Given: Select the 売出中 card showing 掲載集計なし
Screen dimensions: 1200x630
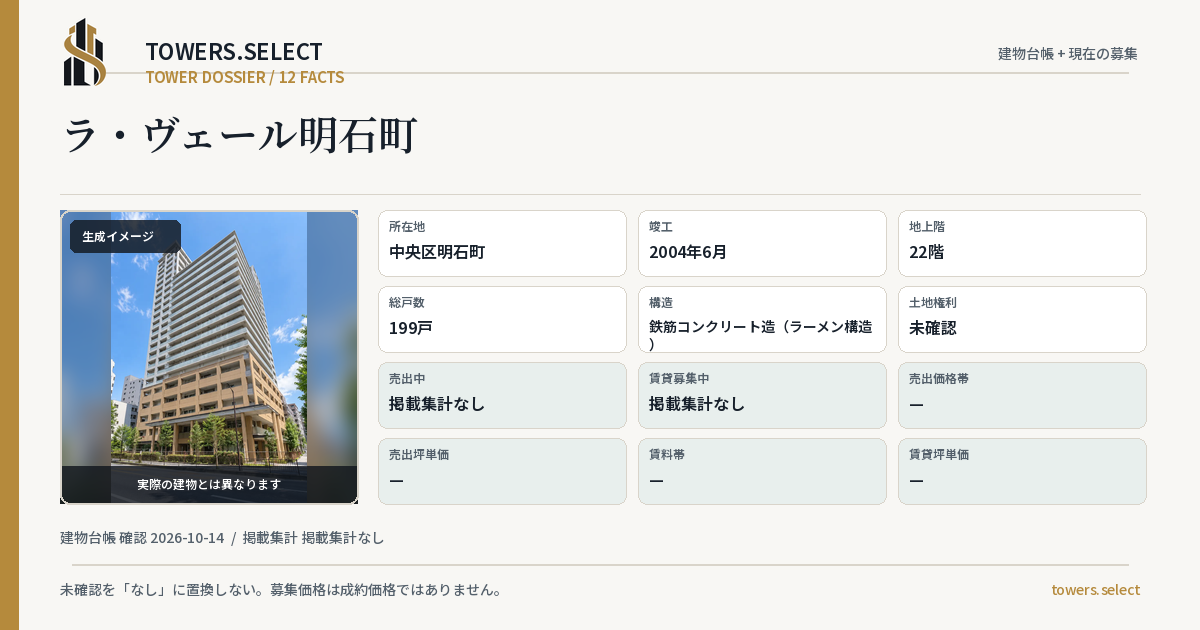Looking at the screenshot, I should coord(502,395).
